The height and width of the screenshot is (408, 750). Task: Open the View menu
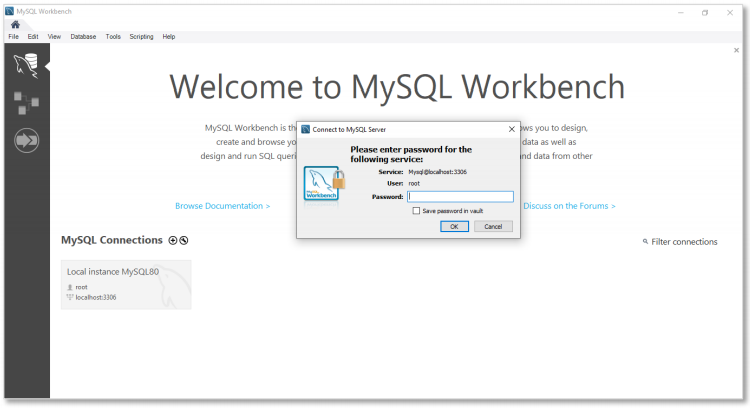pos(54,36)
